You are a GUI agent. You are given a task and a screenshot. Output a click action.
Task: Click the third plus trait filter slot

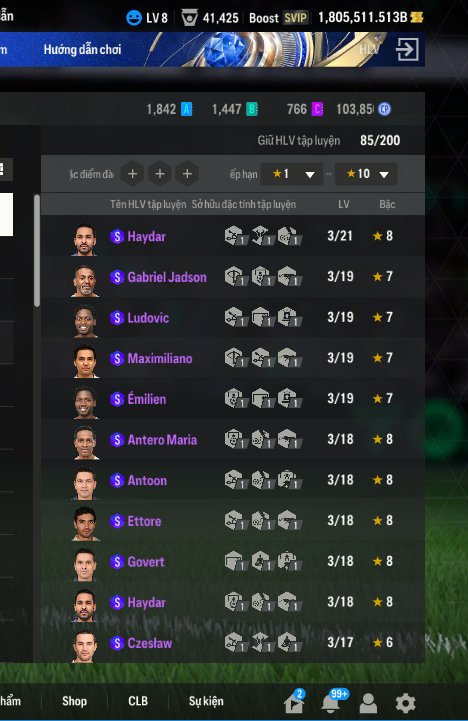coord(187,174)
